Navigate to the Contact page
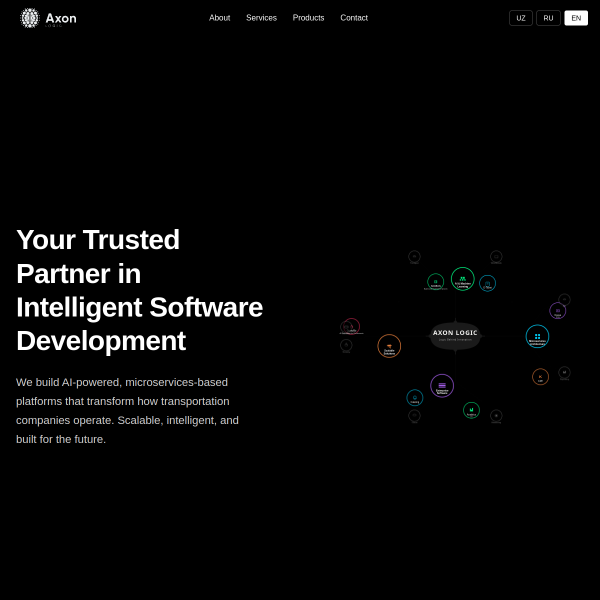Image resolution: width=600 pixels, height=600 pixels. [354, 18]
